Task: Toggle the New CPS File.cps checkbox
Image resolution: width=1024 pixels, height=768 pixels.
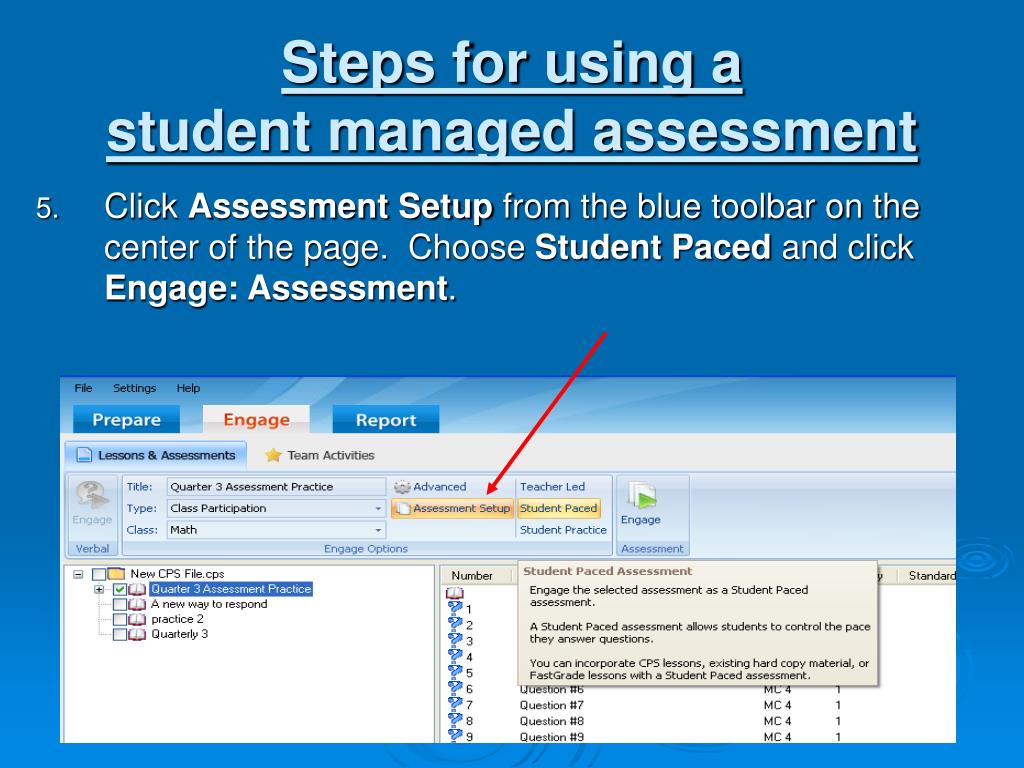Action: [99, 574]
